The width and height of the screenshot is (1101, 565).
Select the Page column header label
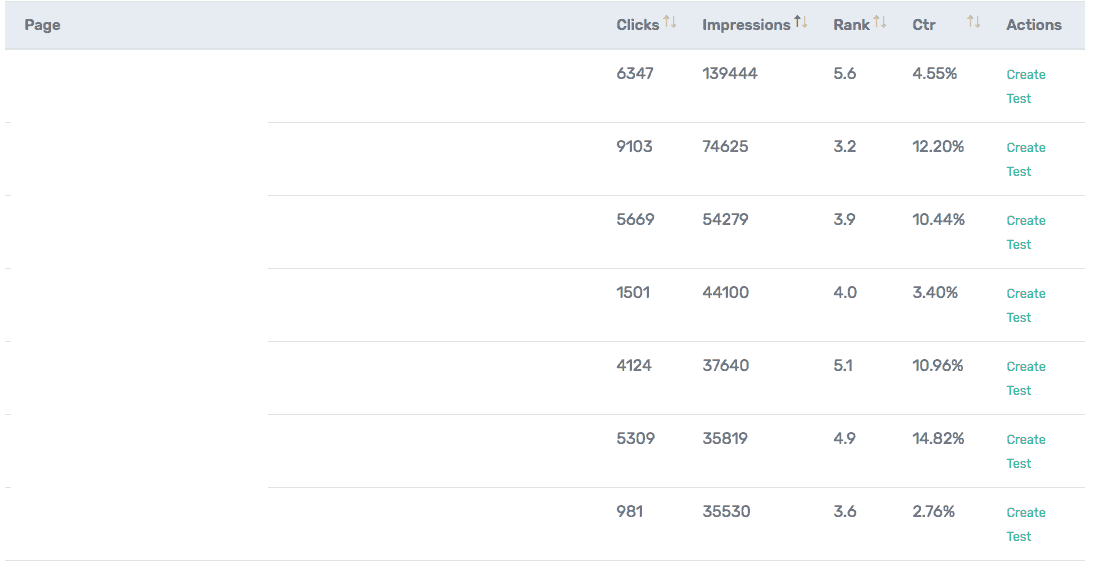[43, 25]
